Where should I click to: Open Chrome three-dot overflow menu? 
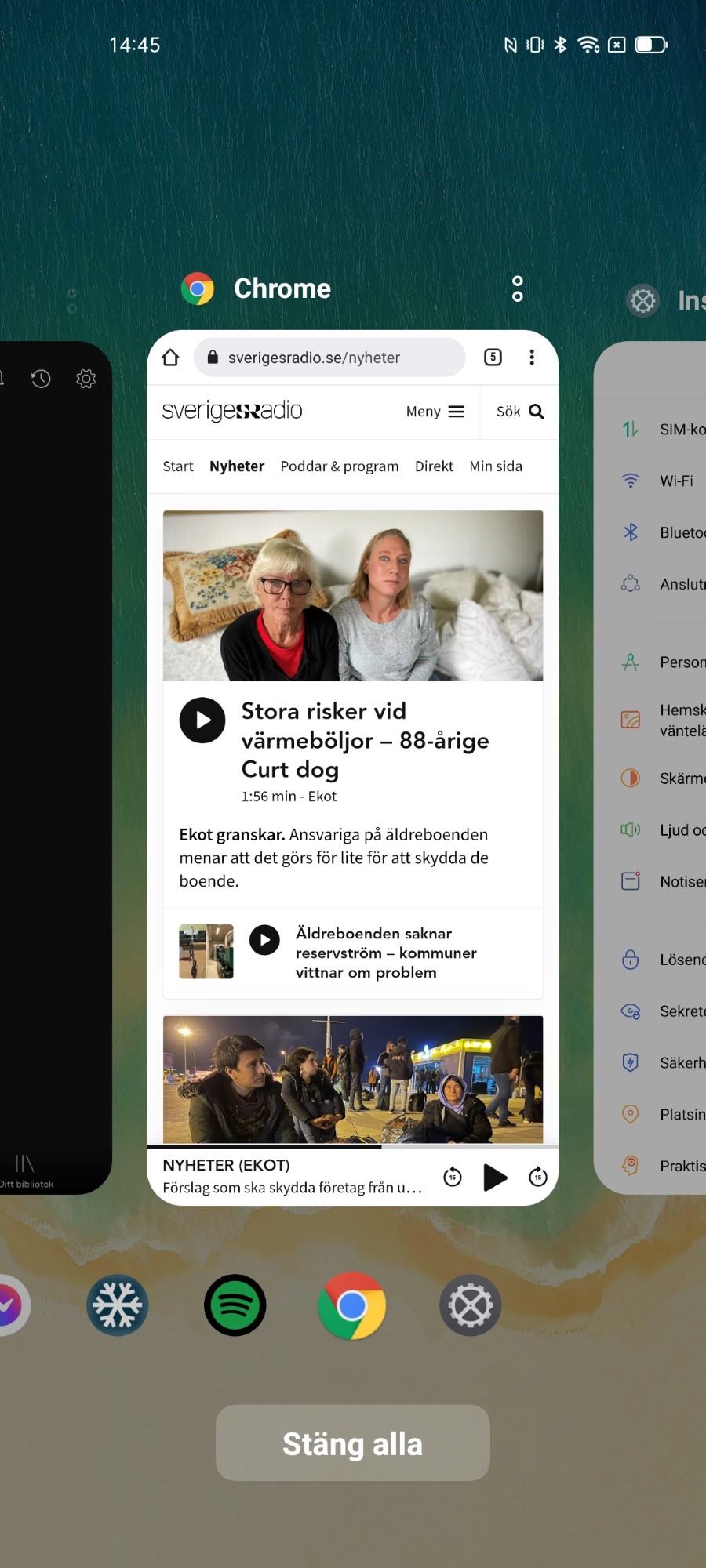[x=532, y=358]
